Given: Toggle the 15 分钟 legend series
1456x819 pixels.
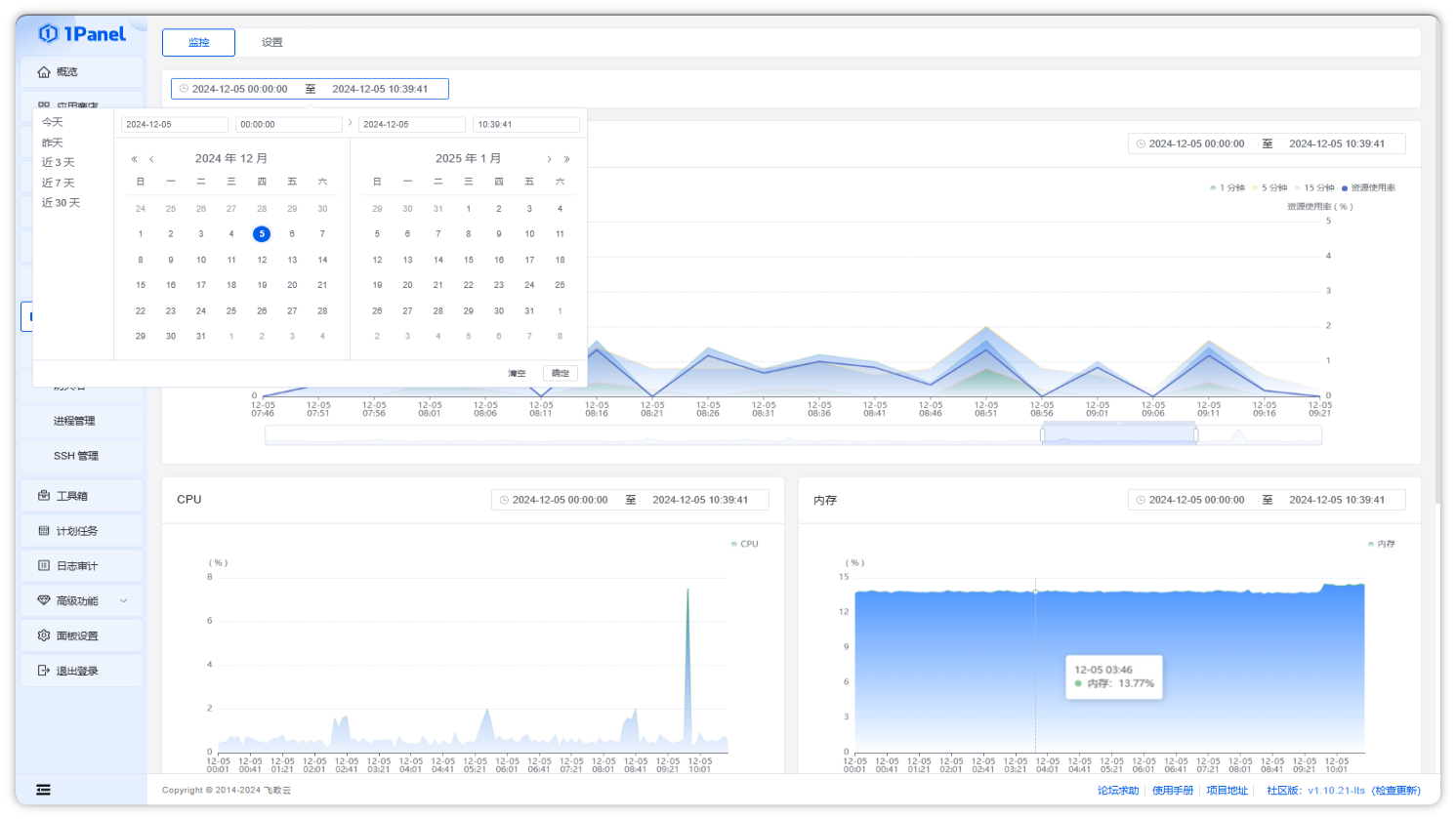Looking at the screenshot, I should click(x=1314, y=187).
